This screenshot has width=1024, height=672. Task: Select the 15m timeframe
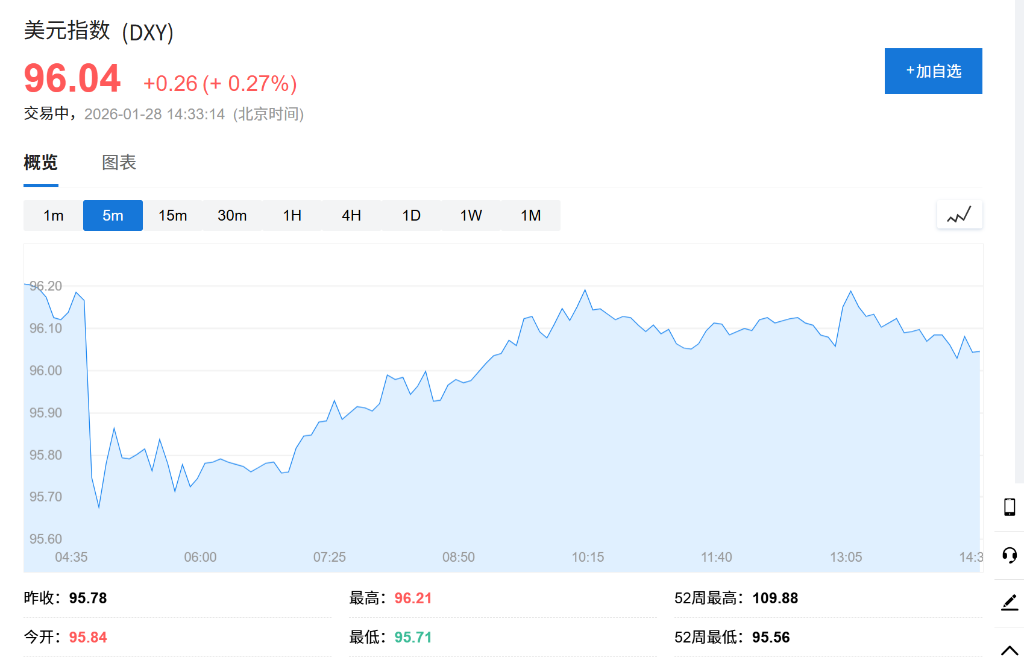172,214
